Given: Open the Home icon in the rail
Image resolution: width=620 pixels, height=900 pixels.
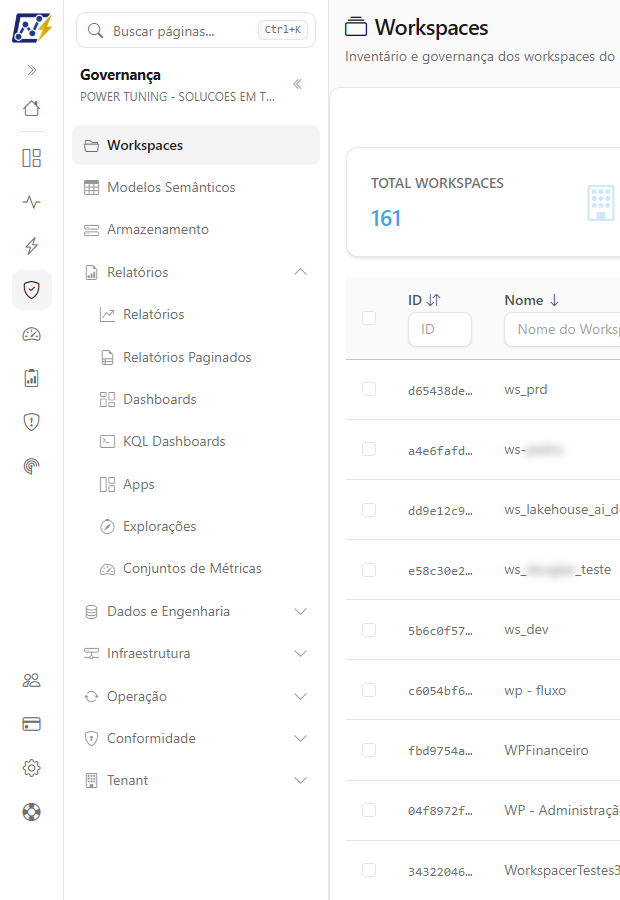Looking at the screenshot, I should [32, 108].
